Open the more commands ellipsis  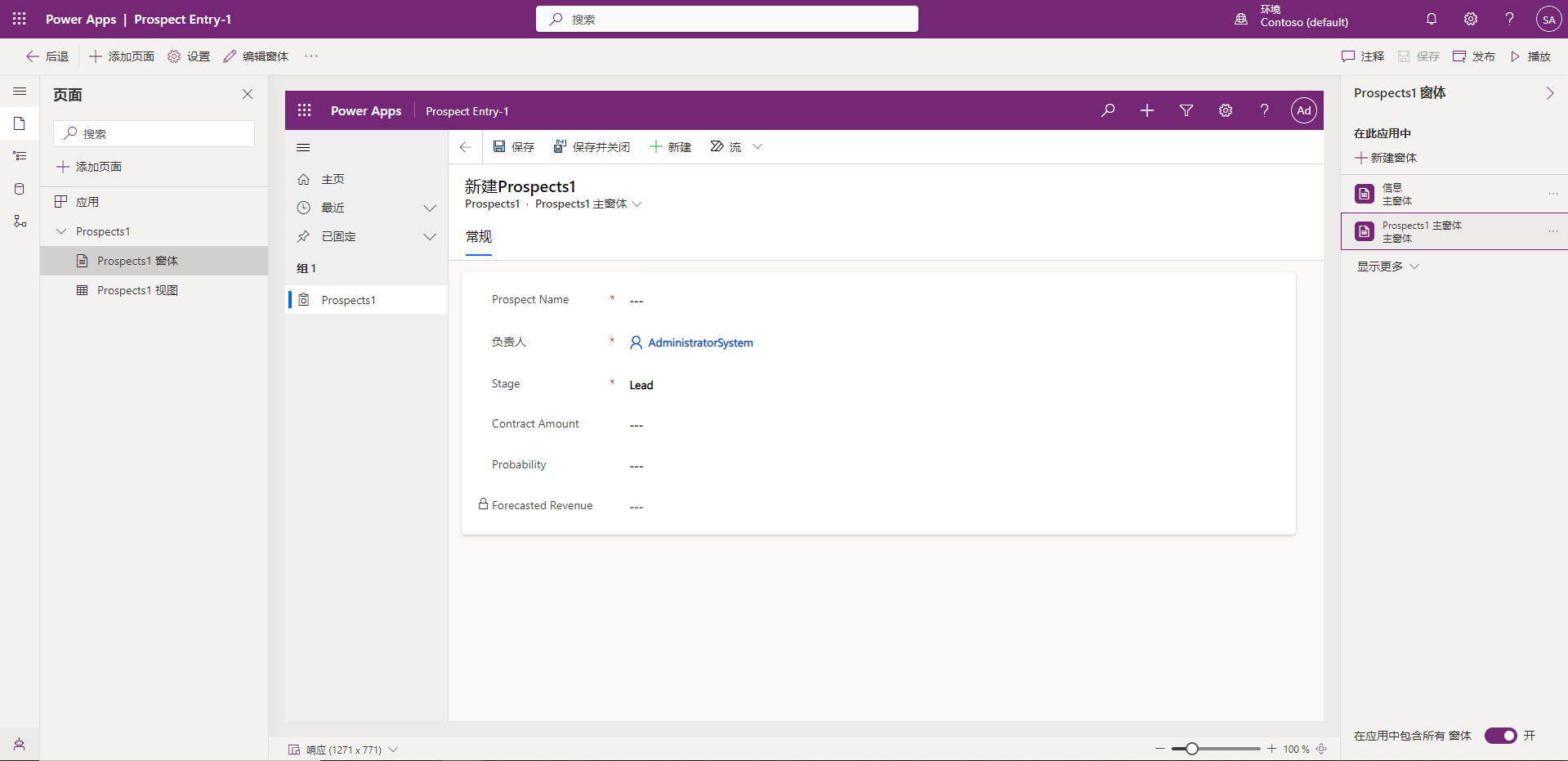point(311,56)
